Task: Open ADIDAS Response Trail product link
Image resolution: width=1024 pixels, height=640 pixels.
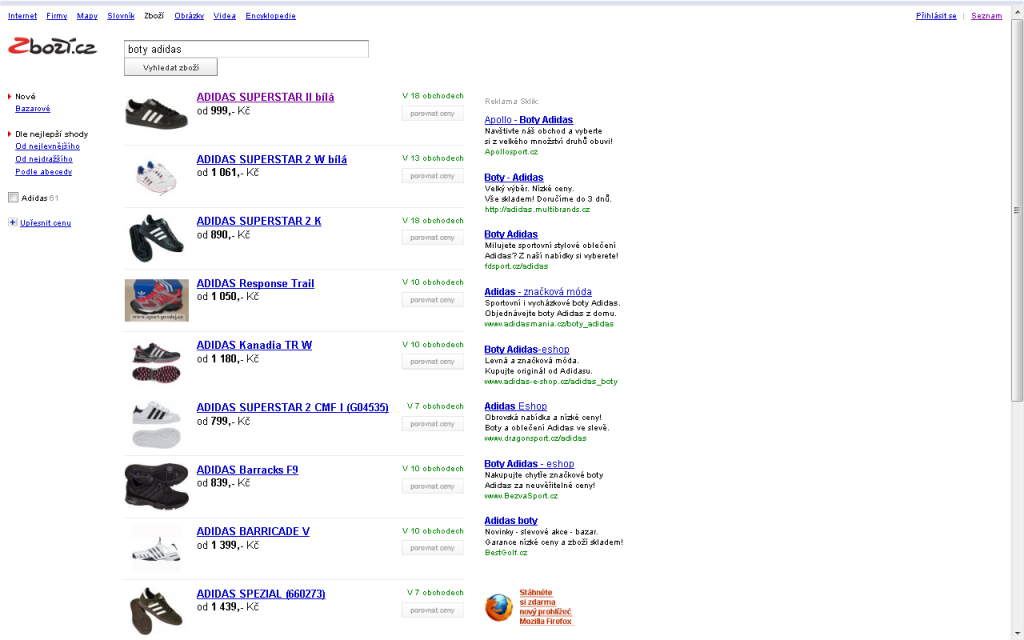Action: pyautogui.click(x=255, y=283)
